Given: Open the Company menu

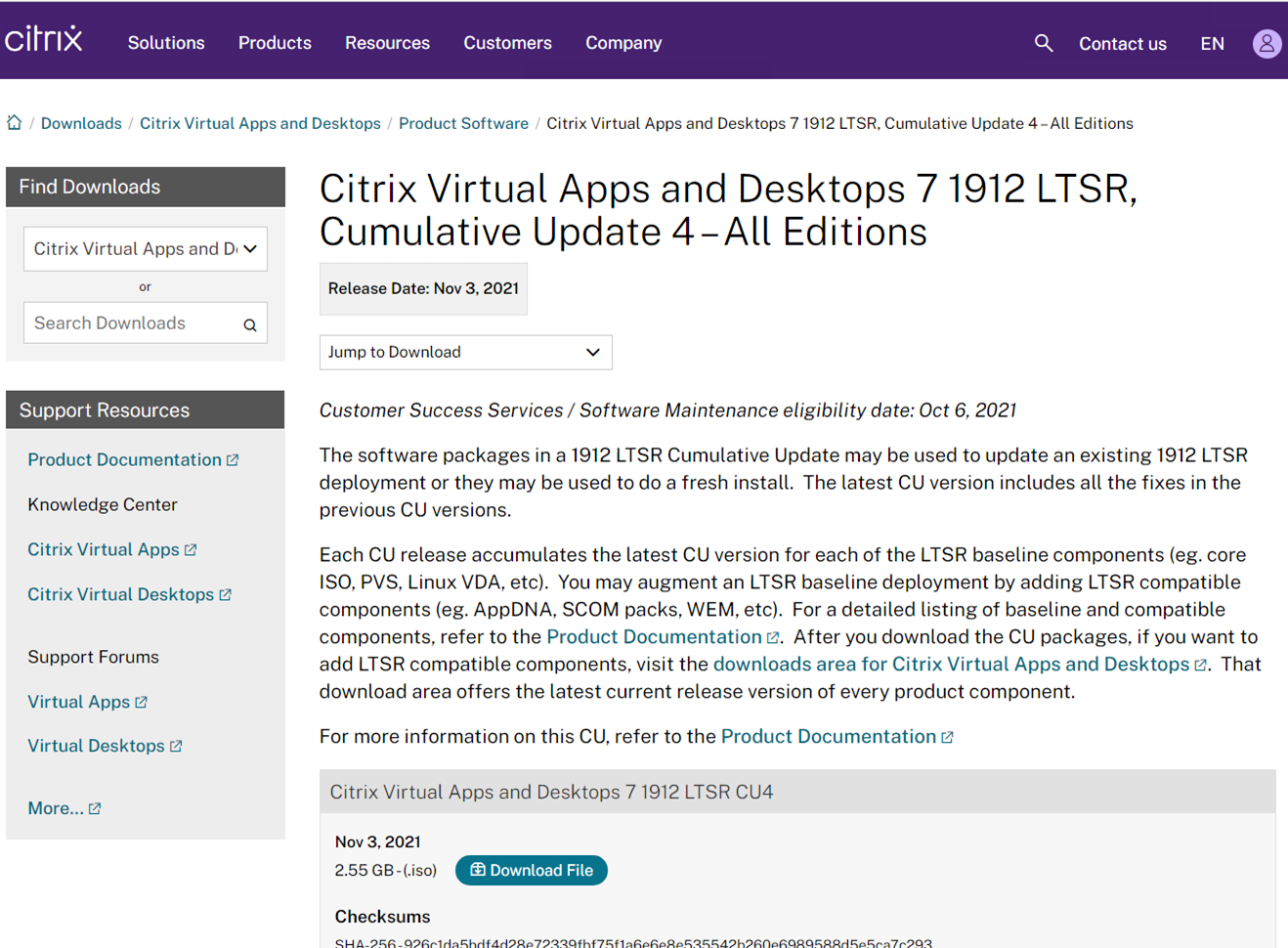Looking at the screenshot, I should [x=623, y=43].
